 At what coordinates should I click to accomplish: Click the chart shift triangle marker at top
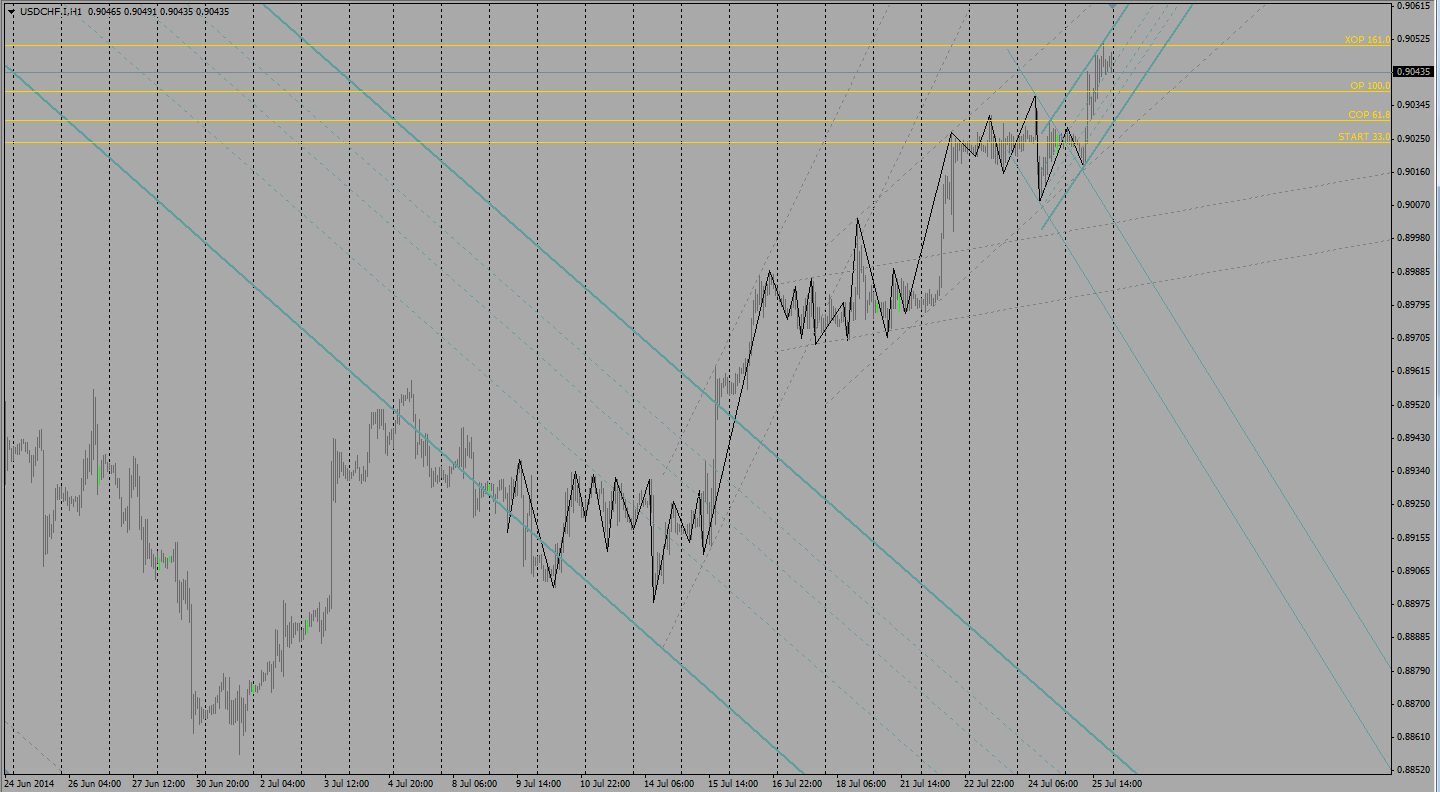coord(1113,6)
